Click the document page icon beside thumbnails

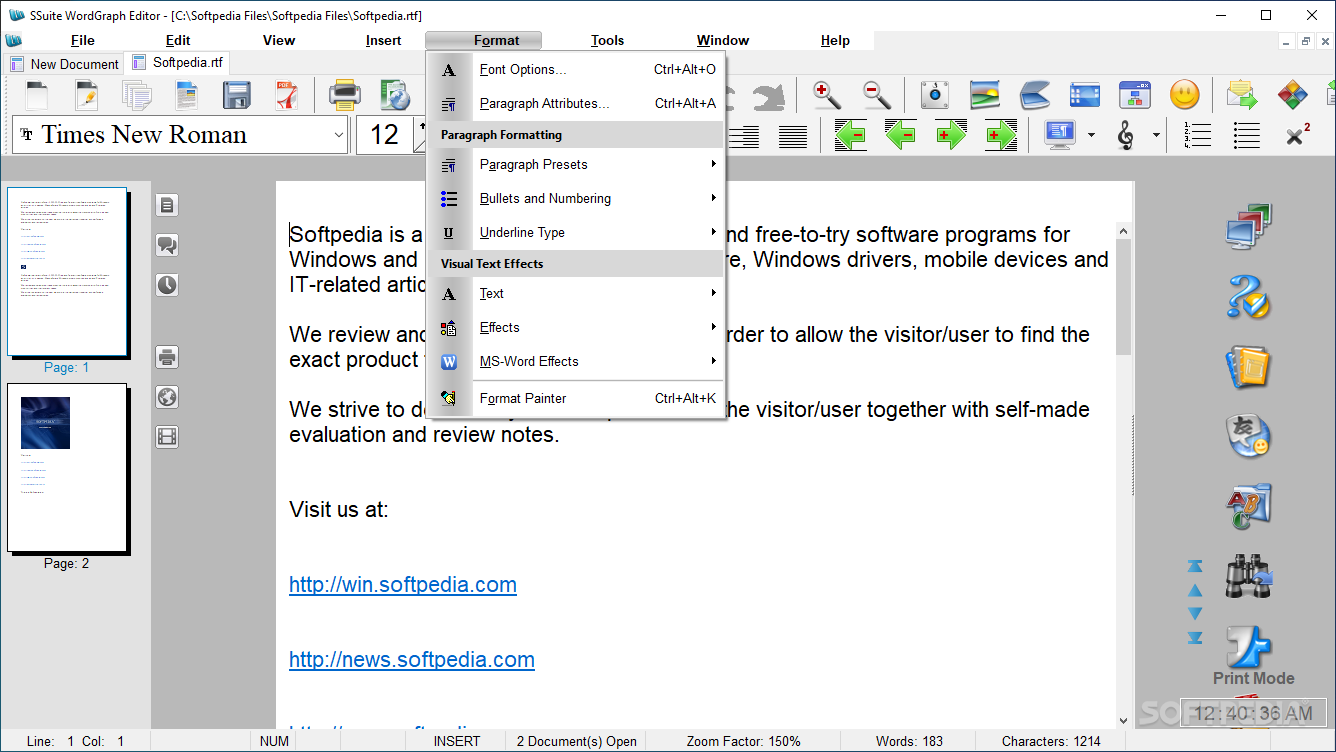point(167,205)
